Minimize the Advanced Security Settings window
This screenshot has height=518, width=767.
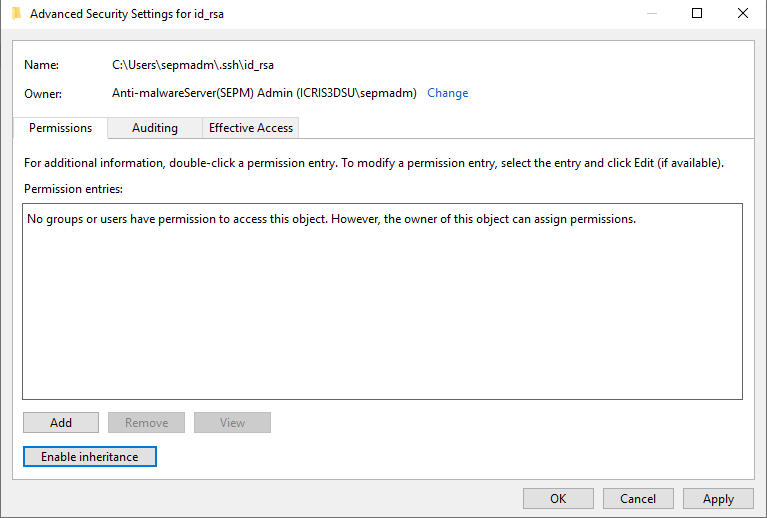tap(651, 14)
